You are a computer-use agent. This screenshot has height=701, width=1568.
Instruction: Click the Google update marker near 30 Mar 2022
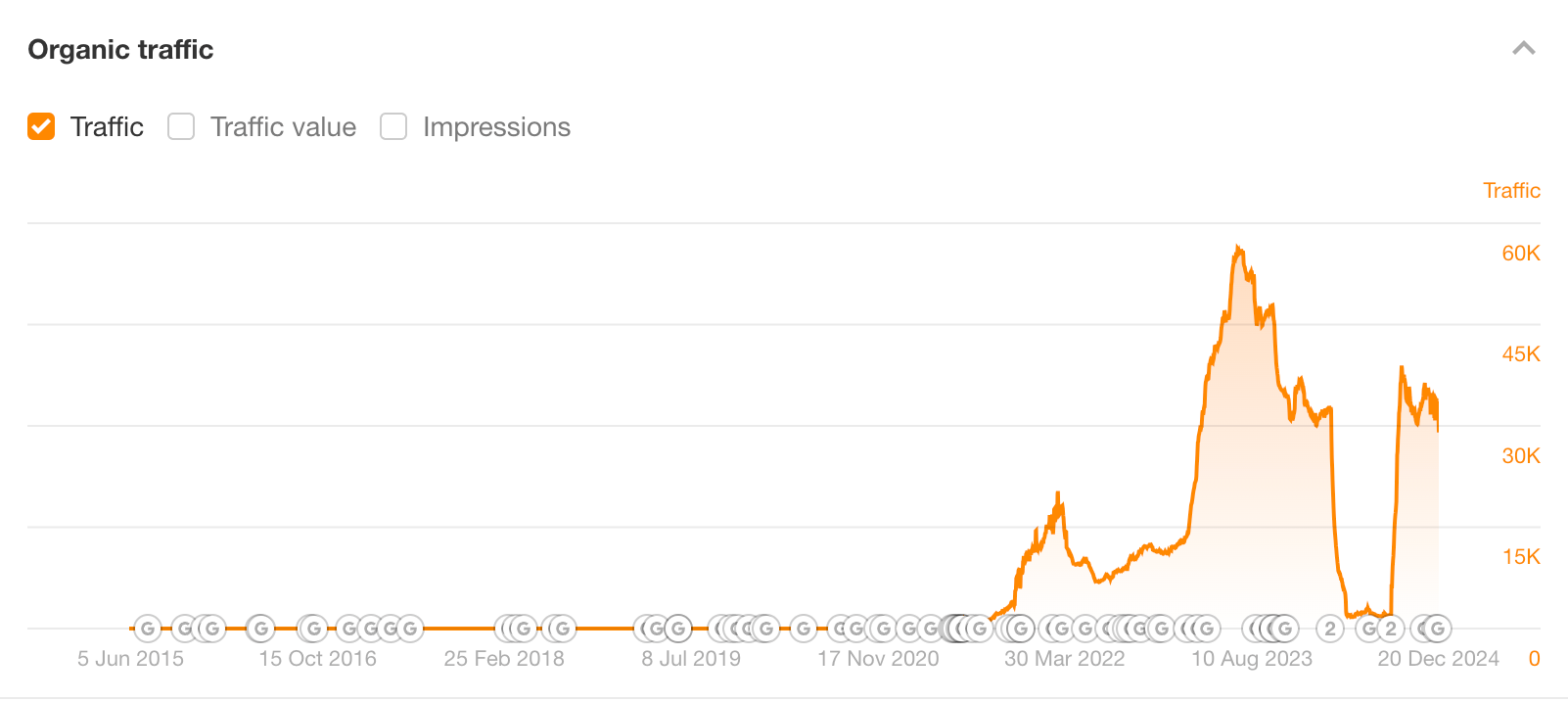coord(1062,629)
